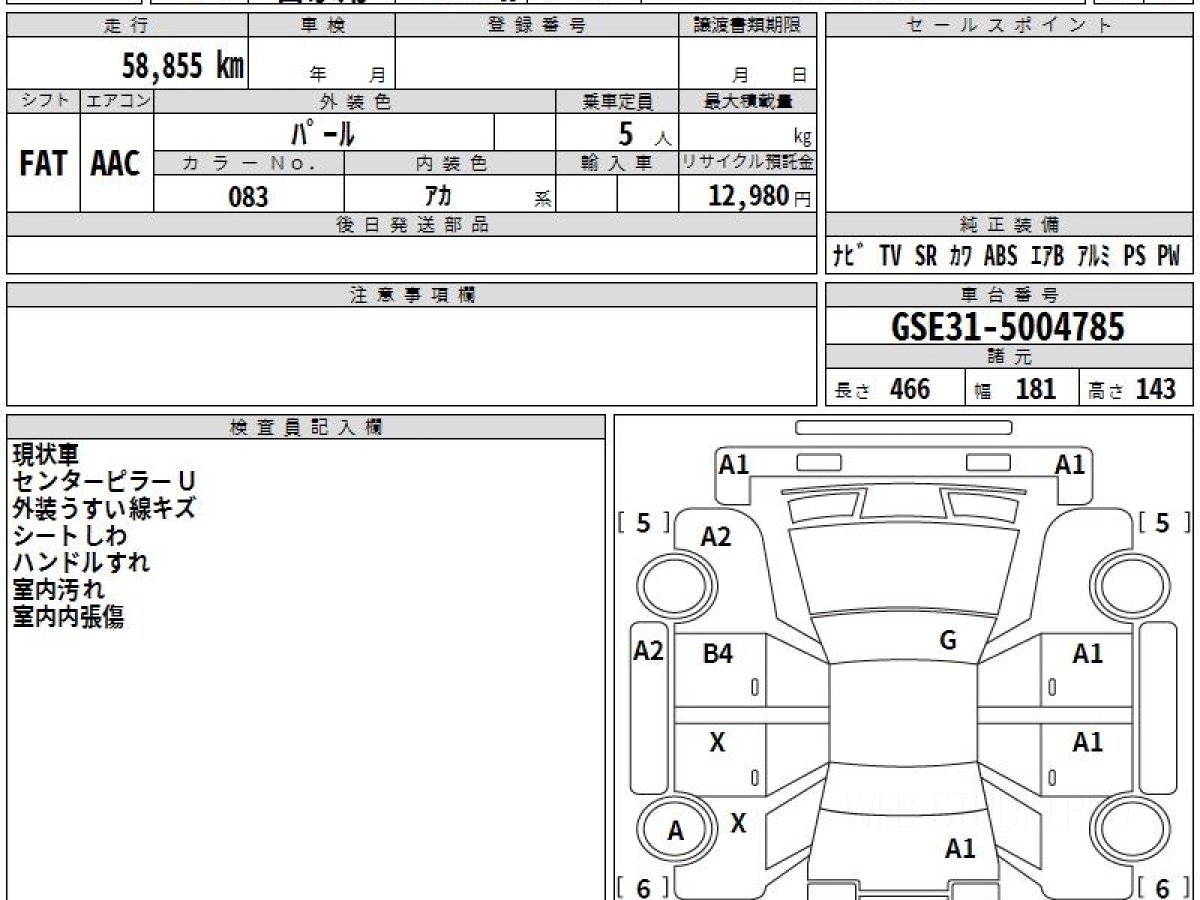Click the 純正装備 header
Image resolution: width=1200 pixels, height=900 pixels.
[x=1009, y=225]
